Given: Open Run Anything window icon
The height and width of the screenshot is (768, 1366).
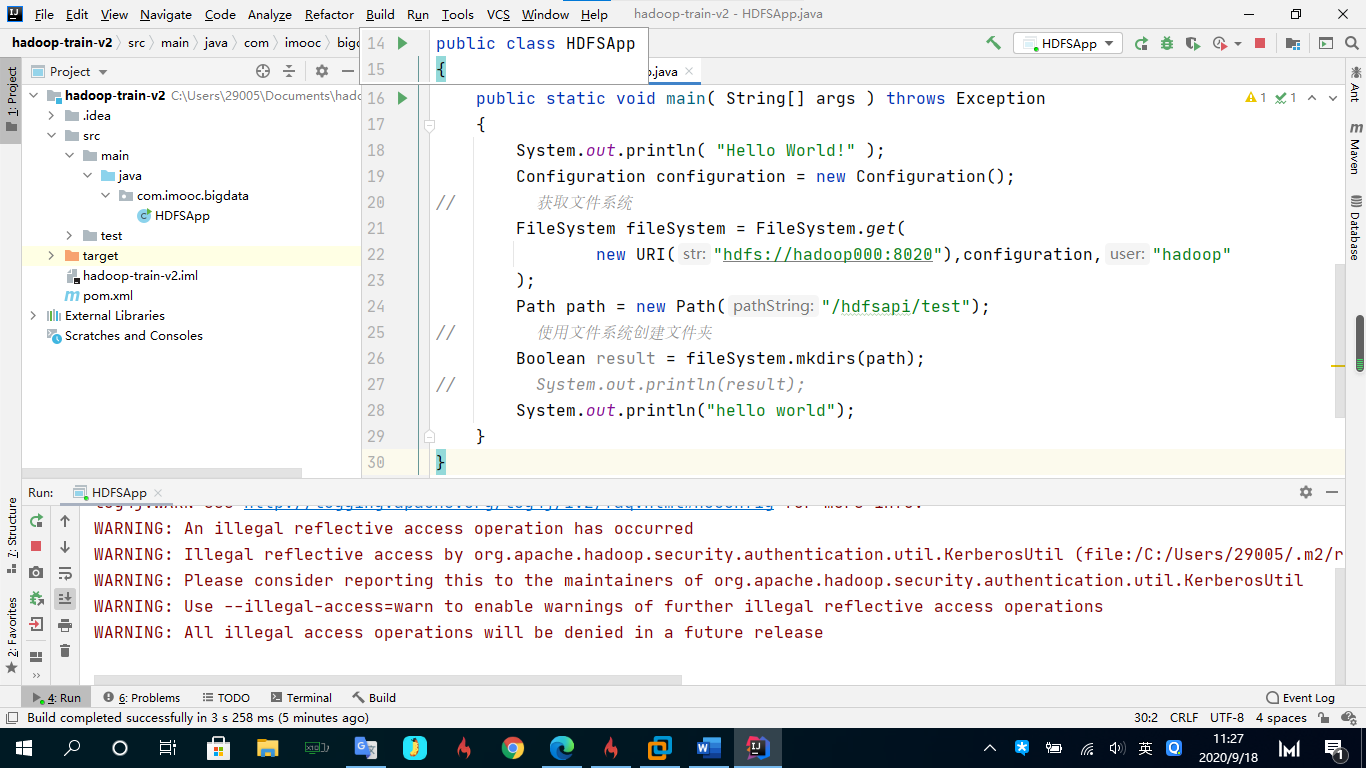Looking at the screenshot, I should pos(1326,43).
